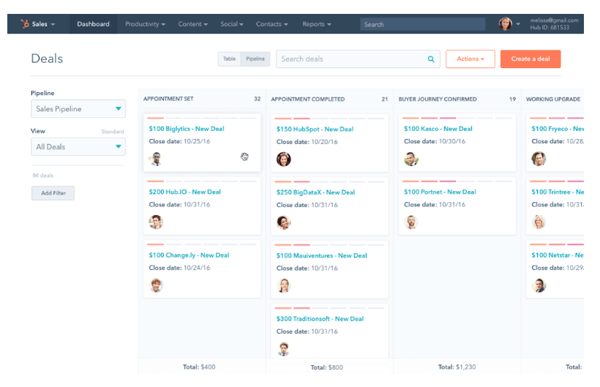
Task: Open the Contacts menu
Action: (x=272, y=24)
